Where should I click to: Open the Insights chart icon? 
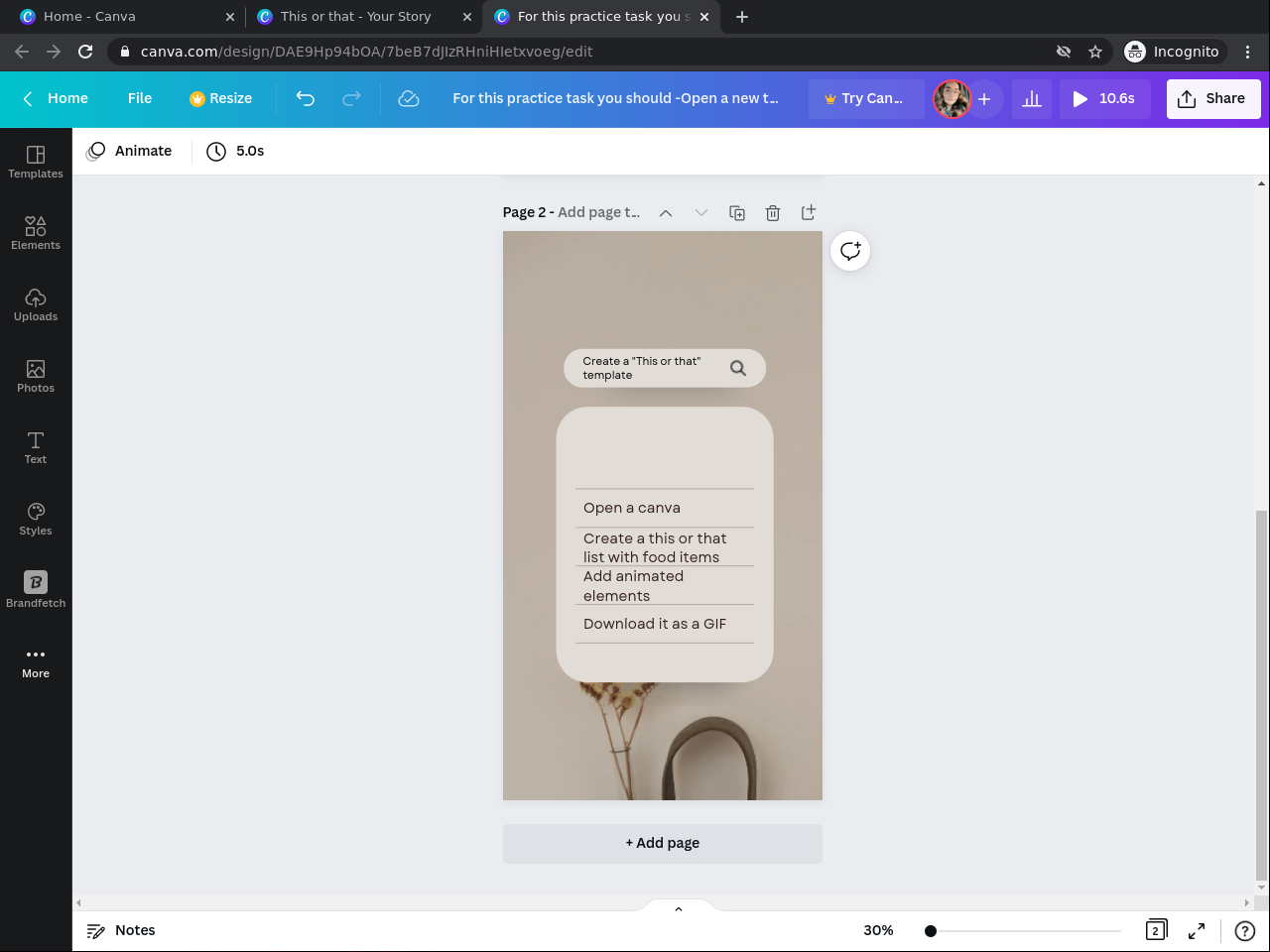coord(1032,98)
